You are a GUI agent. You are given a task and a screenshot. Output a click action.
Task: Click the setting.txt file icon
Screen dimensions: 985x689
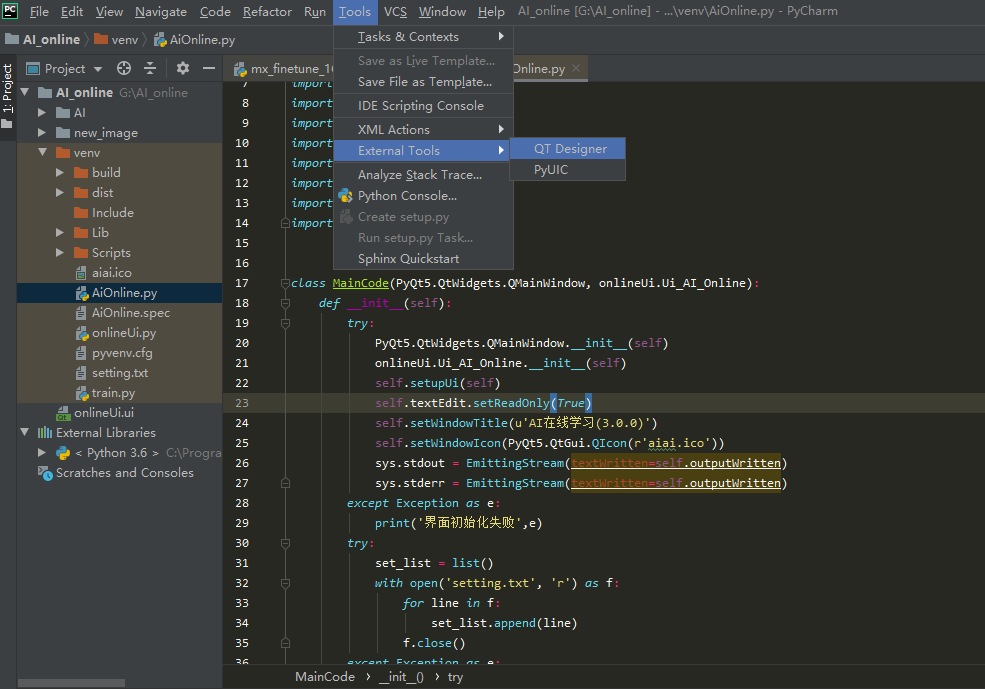pyautogui.click(x=81, y=373)
